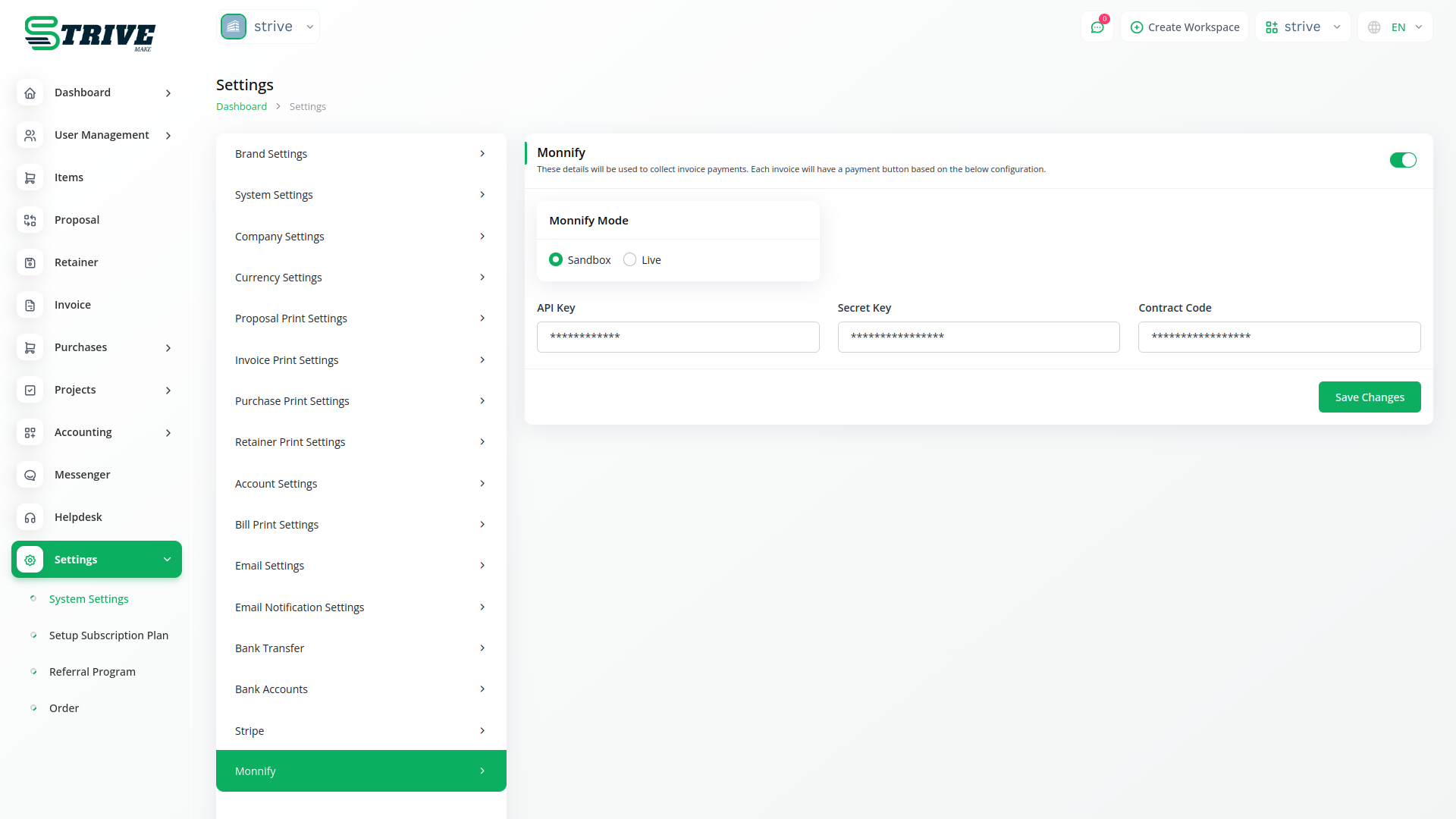Open Messenger via its chat icon
Screen dimensions: 1456x819
[30, 475]
